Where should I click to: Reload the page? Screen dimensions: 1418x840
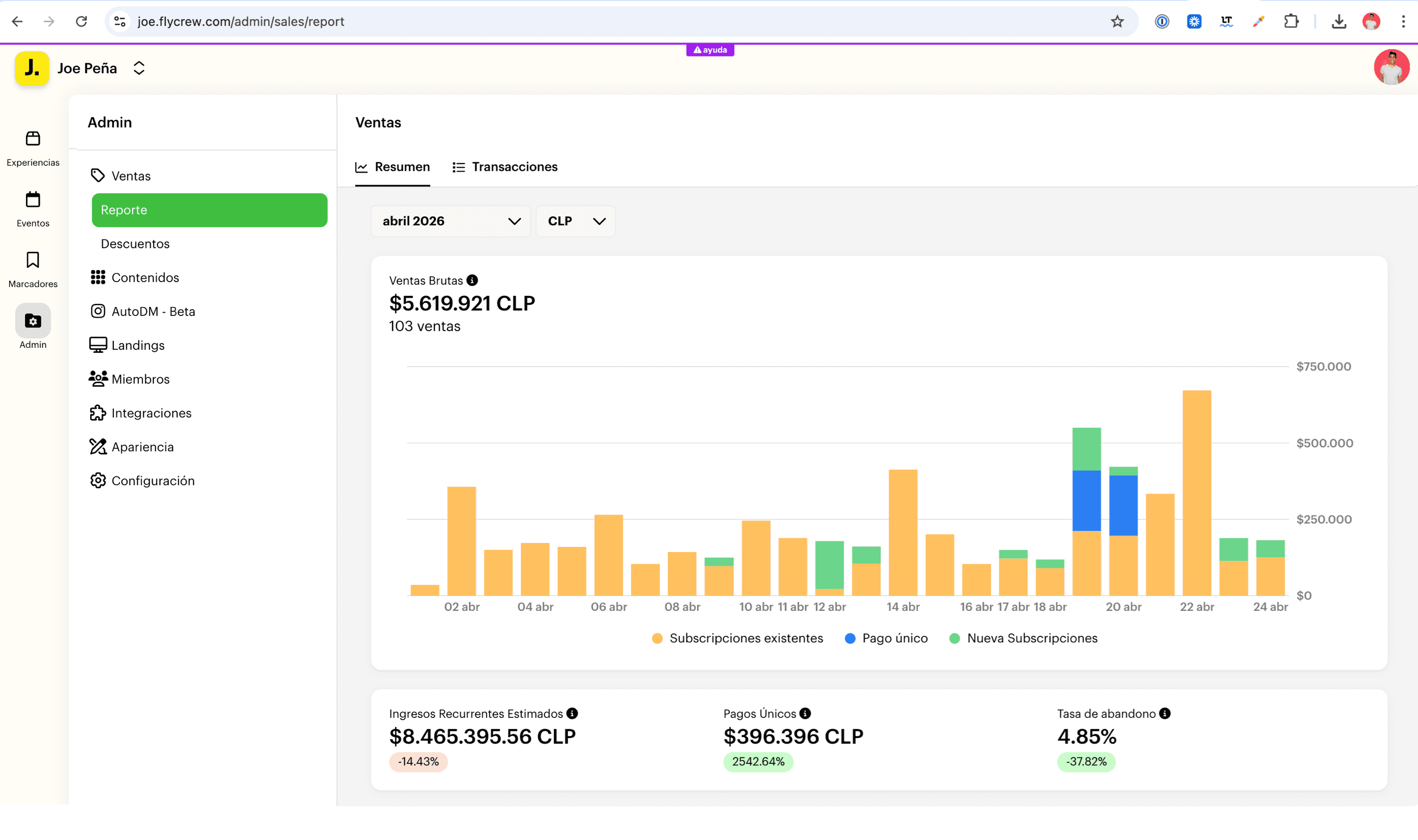81,22
